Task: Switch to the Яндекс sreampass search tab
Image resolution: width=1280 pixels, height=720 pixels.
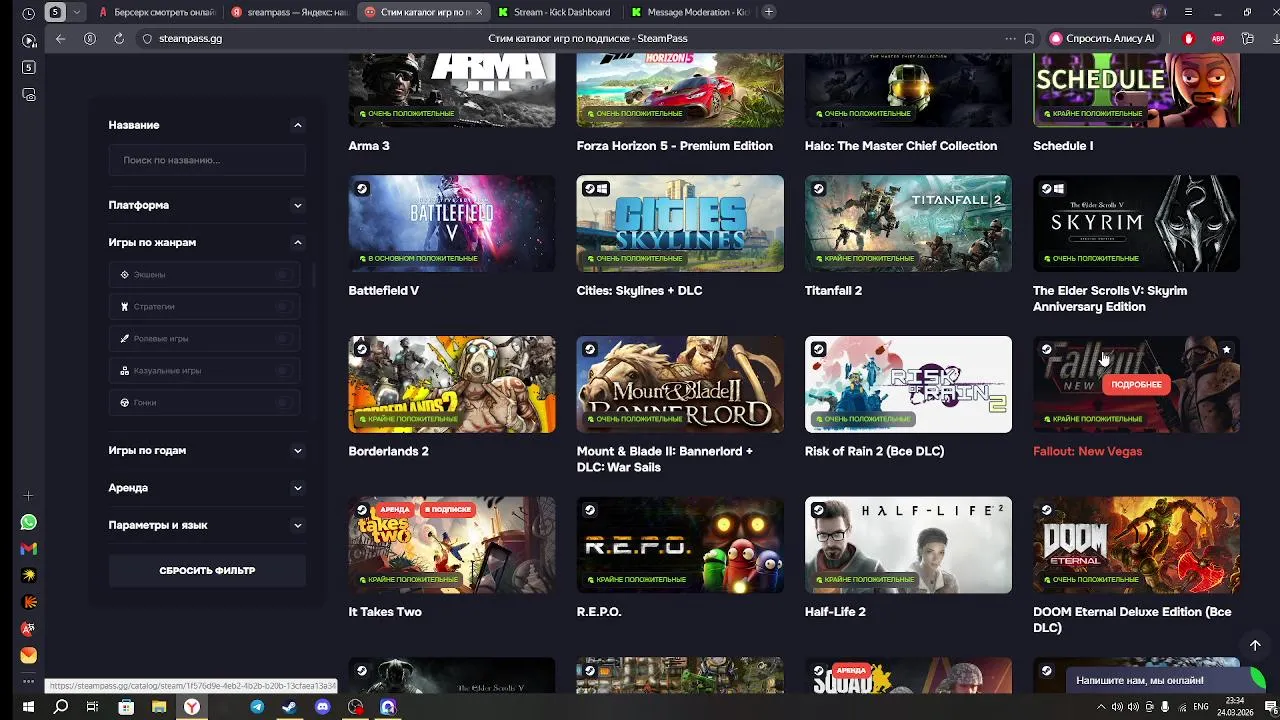Action: click(x=289, y=12)
